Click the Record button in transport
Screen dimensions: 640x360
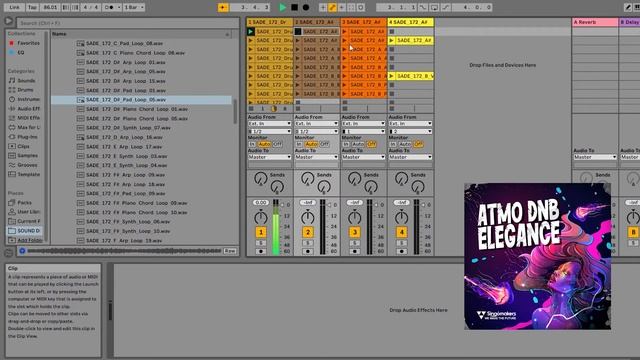click(305, 7)
